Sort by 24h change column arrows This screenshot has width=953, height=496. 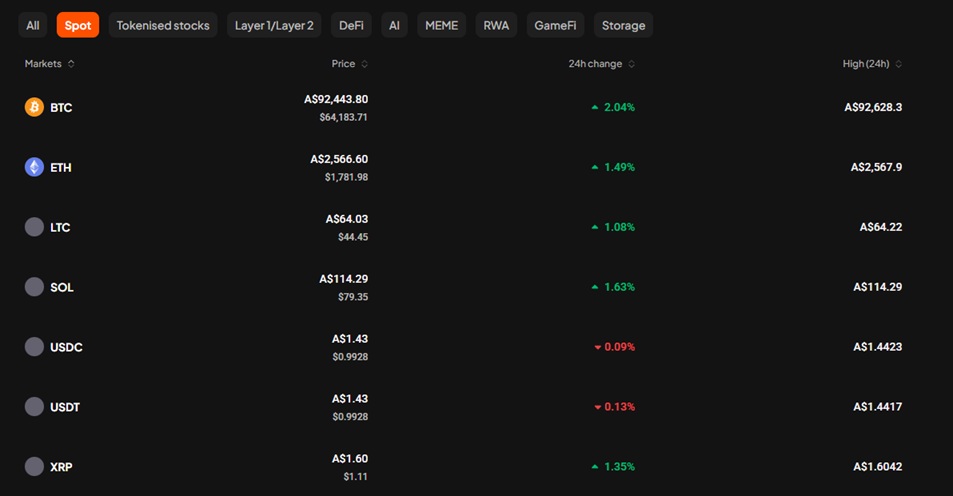click(631, 64)
